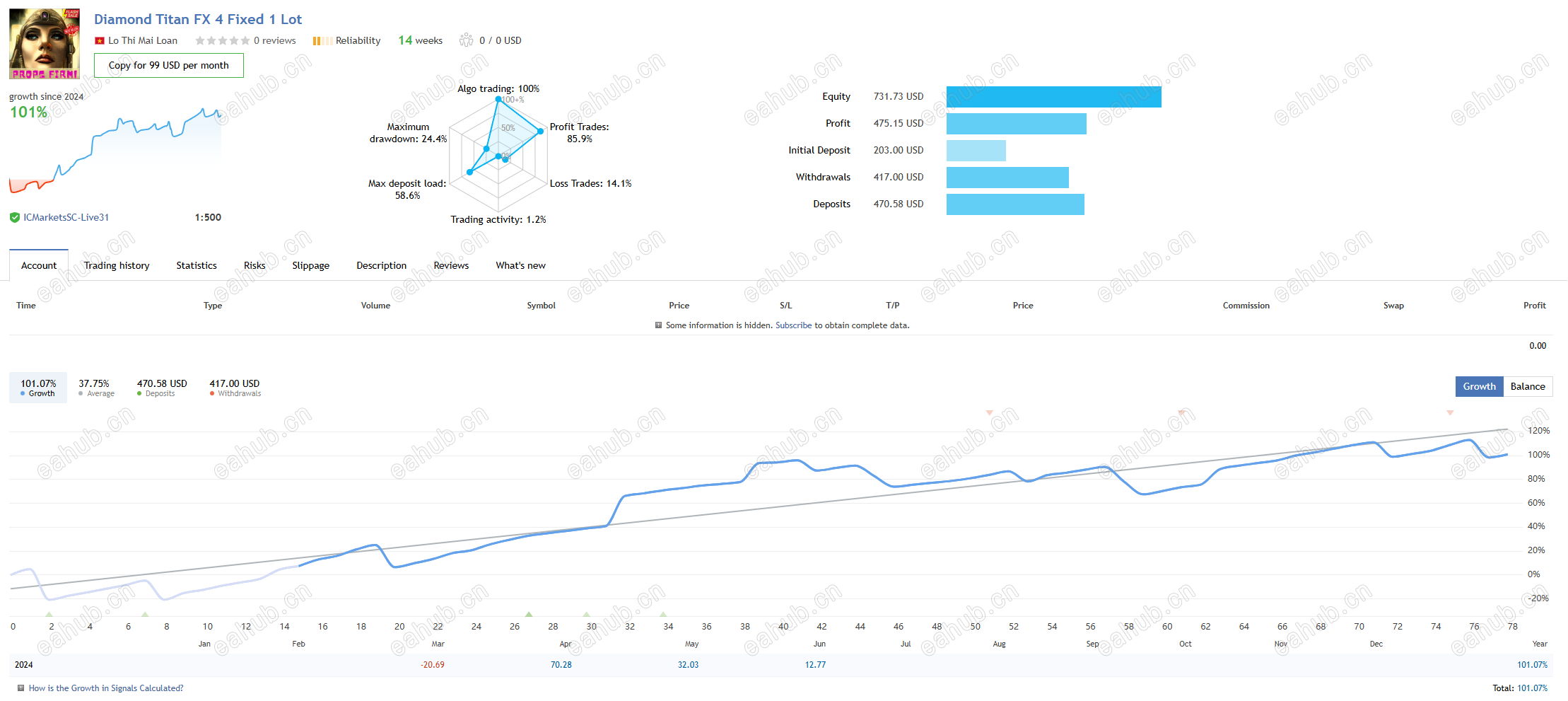Click the Withdrawals bar in account summary
Screen dimensions: 1568x701
click(x=1007, y=178)
